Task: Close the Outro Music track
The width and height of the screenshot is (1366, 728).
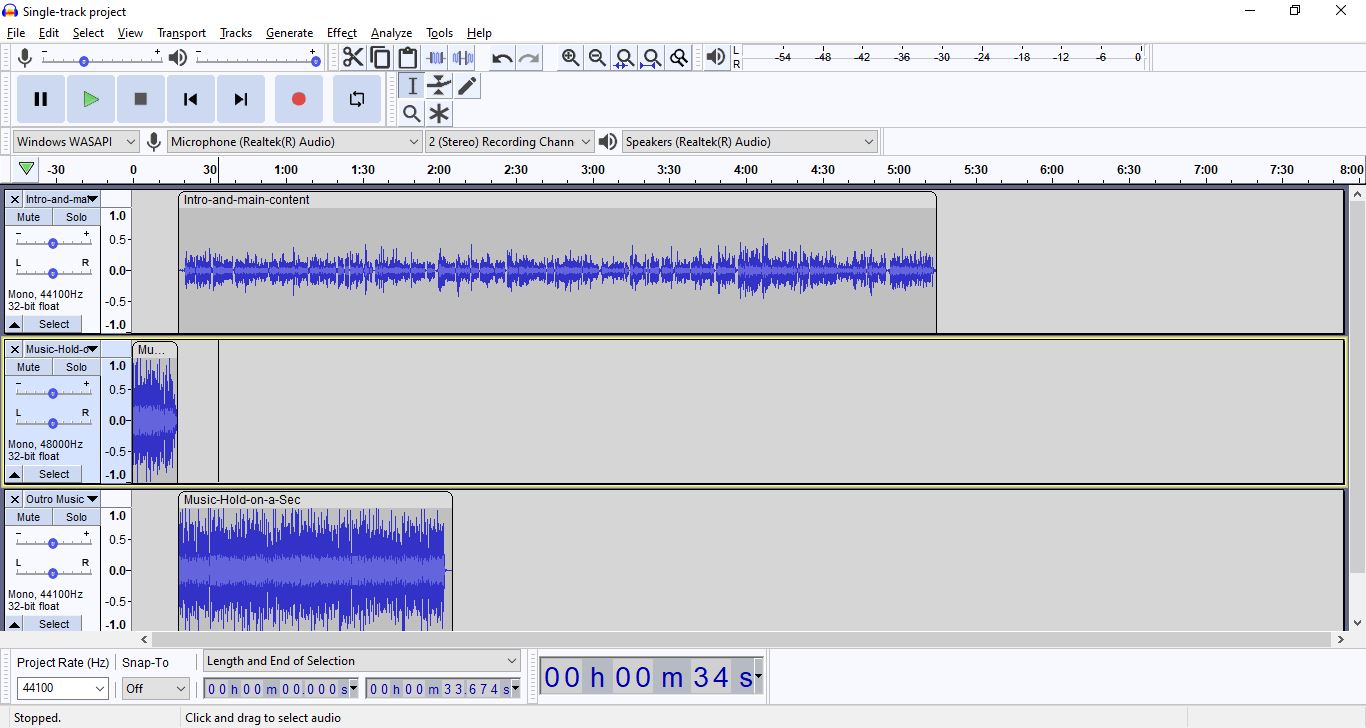Action: point(15,499)
